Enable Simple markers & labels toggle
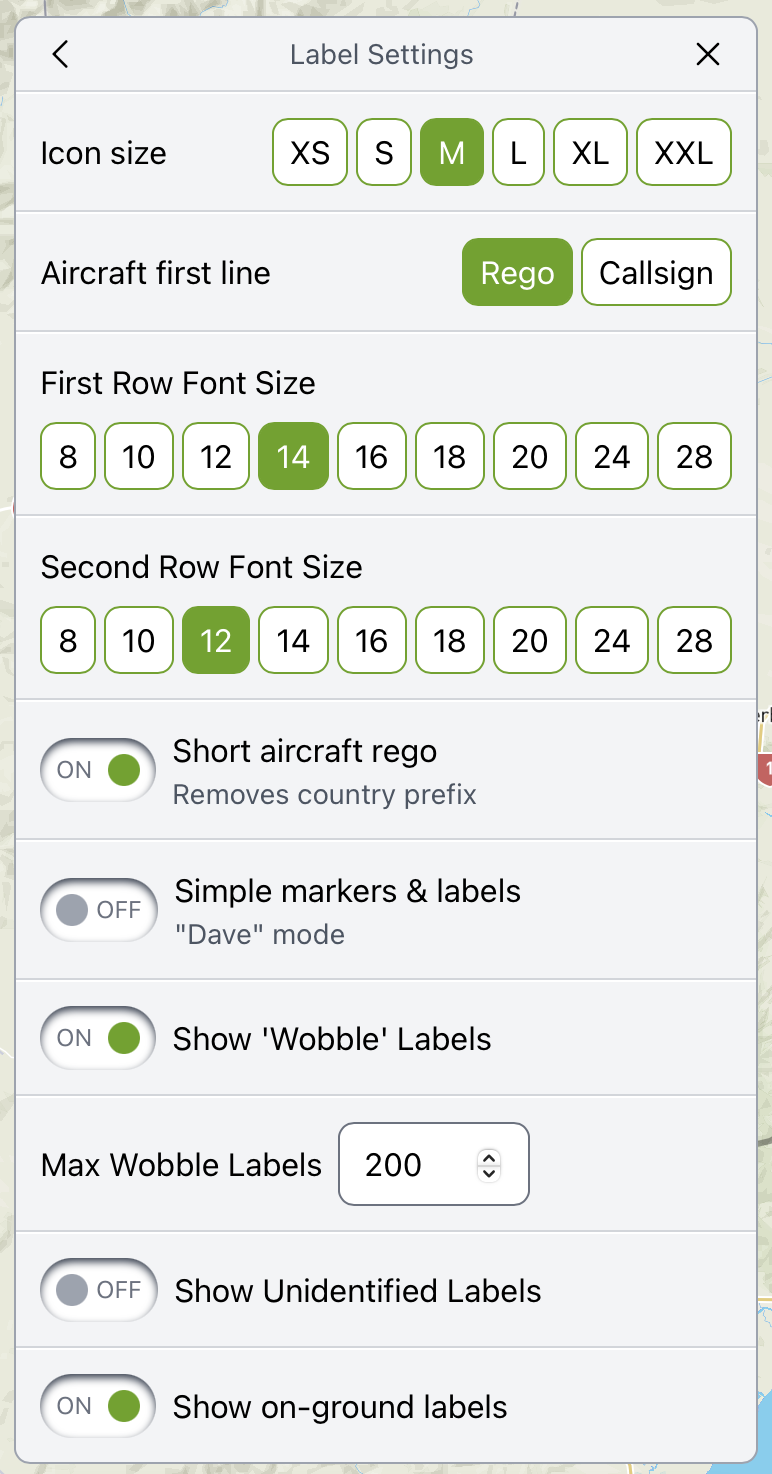772x1474 pixels. click(x=99, y=911)
